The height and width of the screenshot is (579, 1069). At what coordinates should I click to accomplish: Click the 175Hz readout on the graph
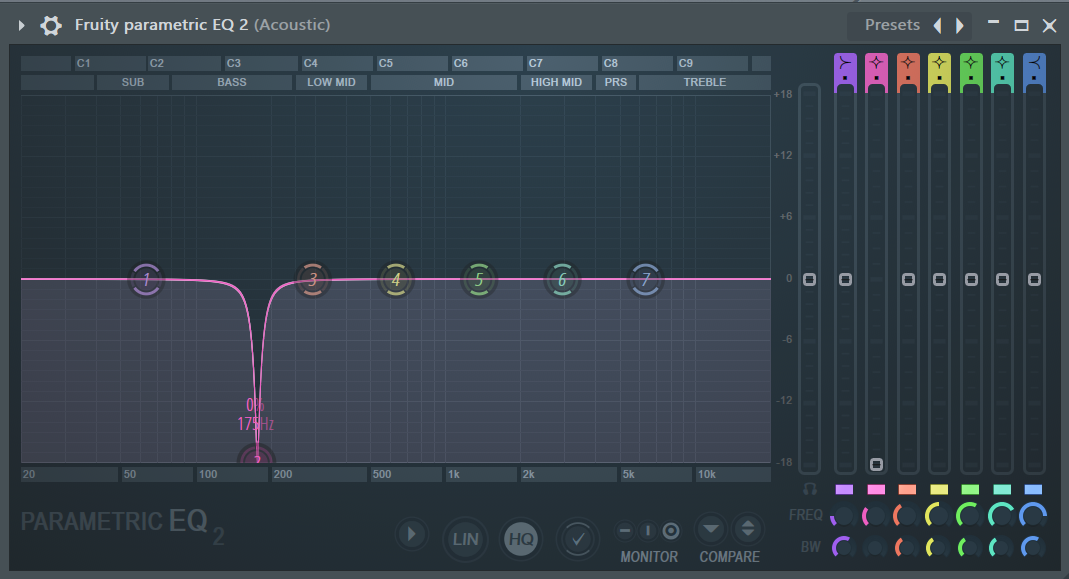256,424
